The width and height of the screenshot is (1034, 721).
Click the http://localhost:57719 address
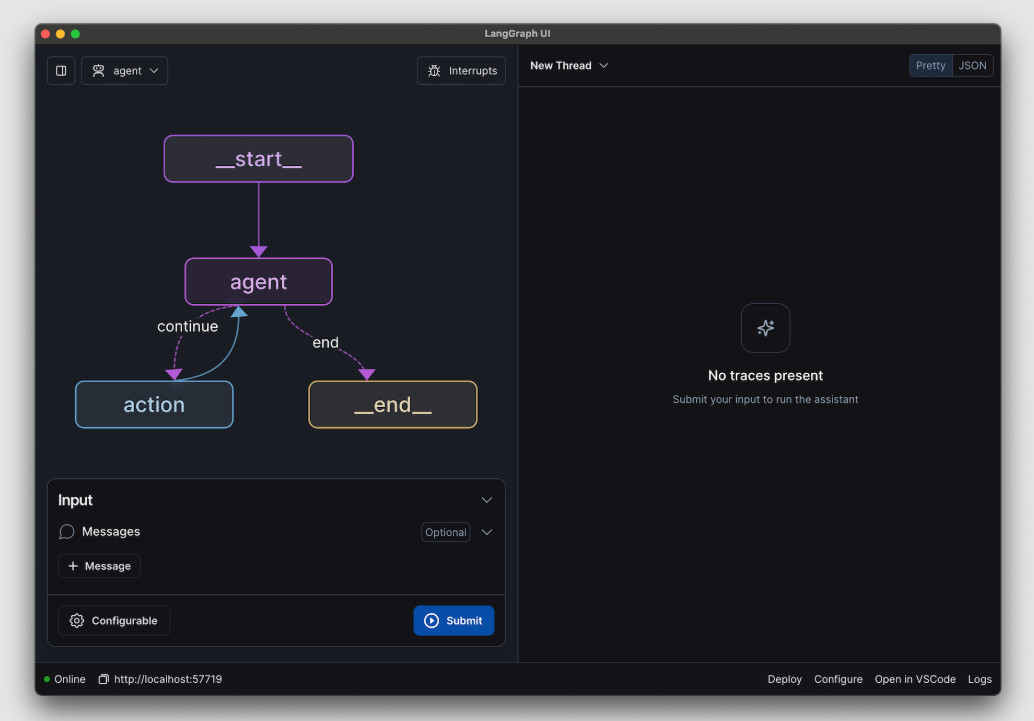pos(168,679)
